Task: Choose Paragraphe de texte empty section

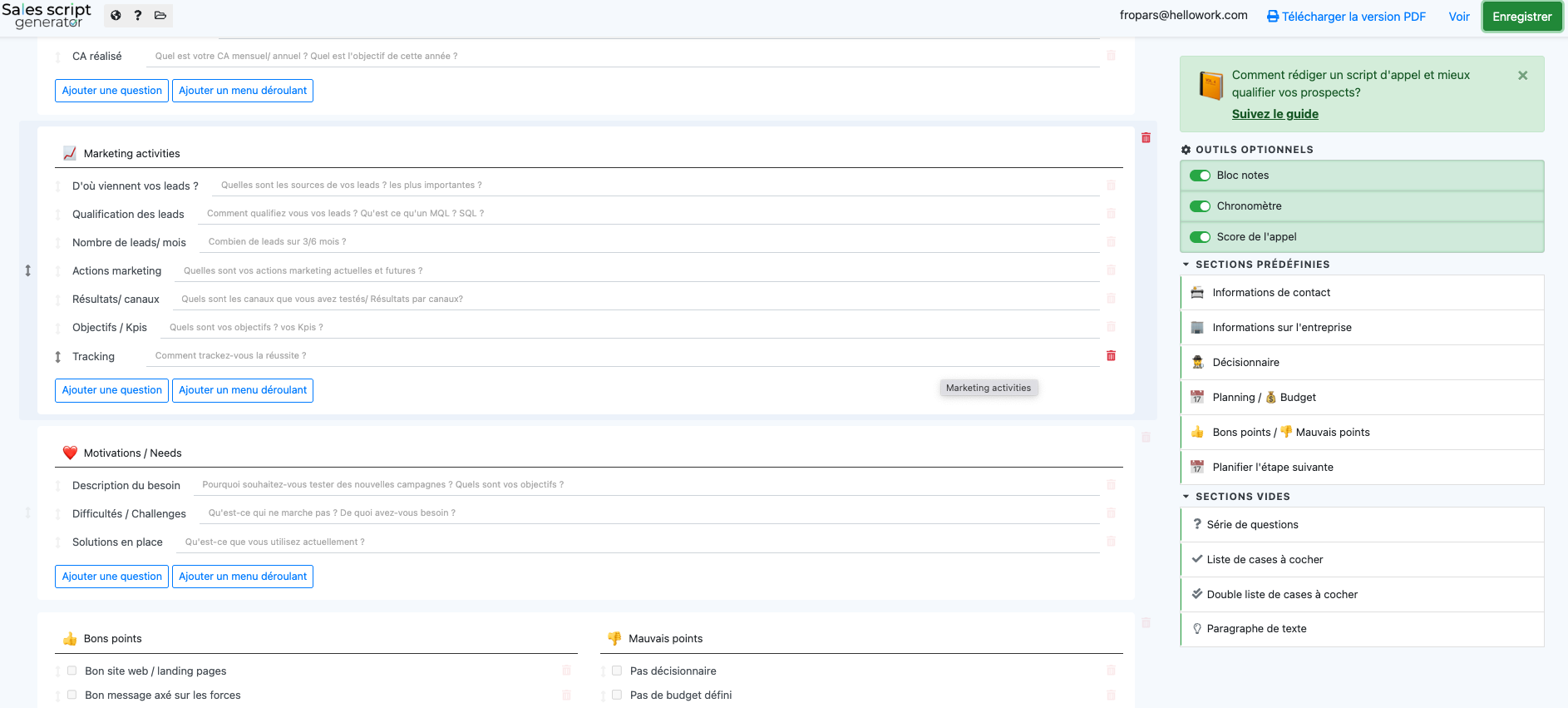Action: pos(1255,629)
